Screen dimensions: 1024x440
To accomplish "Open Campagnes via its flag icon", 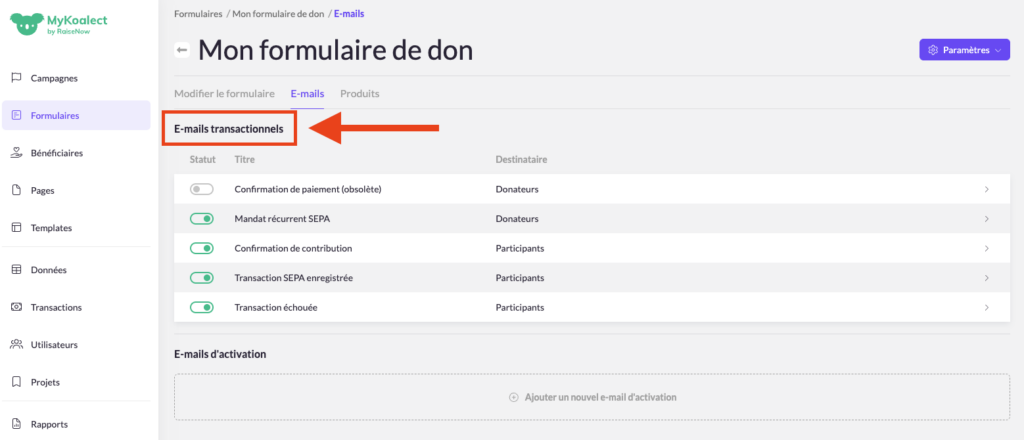I will tap(16, 78).
